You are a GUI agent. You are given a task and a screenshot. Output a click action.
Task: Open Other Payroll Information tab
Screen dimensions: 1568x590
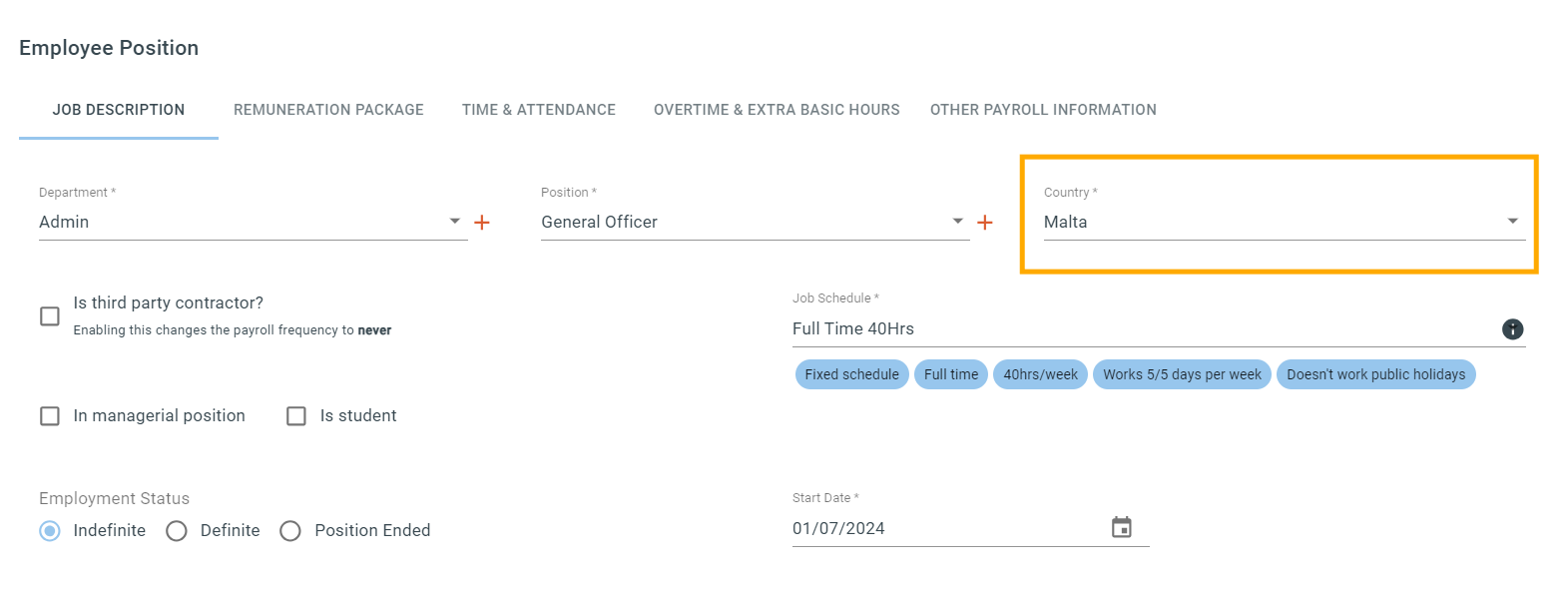1043,110
